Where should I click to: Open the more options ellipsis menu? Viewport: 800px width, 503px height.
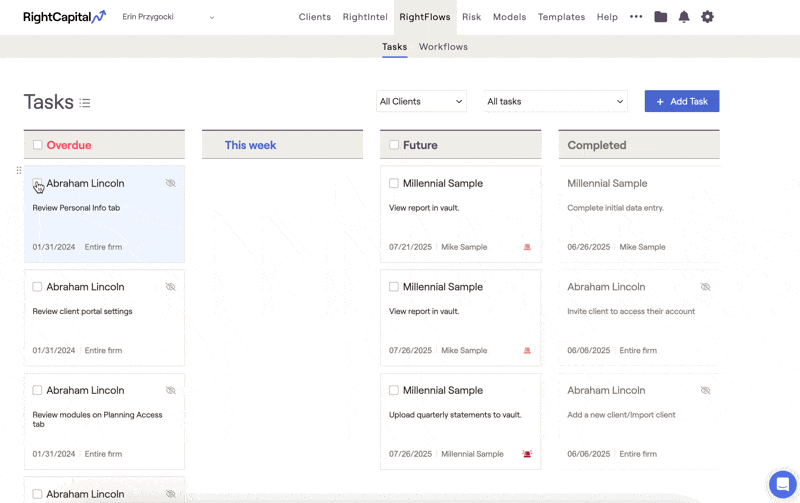tap(636, 17)
